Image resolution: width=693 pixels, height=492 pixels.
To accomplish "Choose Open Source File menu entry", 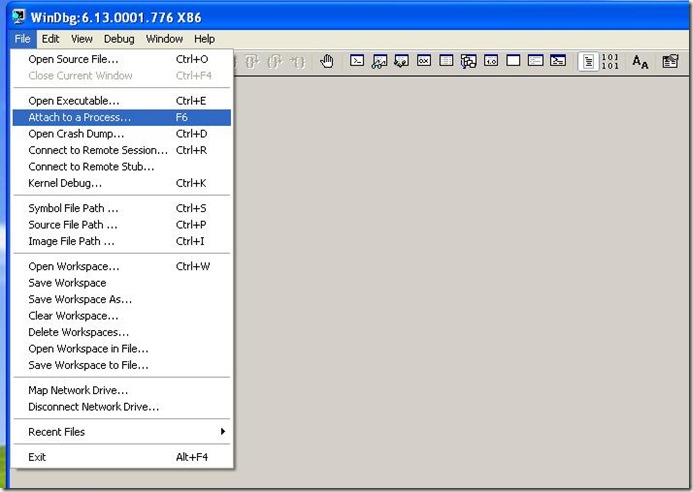I will (122, 59).
